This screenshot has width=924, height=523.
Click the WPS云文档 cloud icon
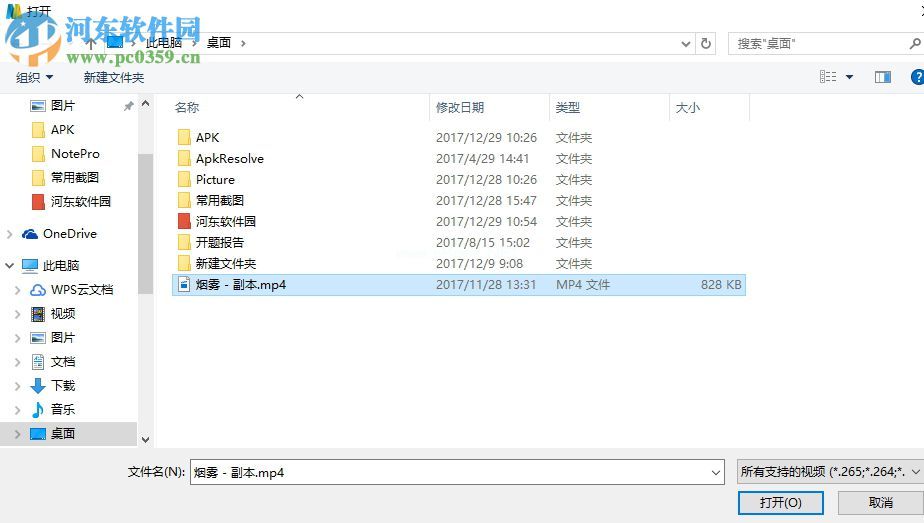pyautogui.click(x=38, y=290)
